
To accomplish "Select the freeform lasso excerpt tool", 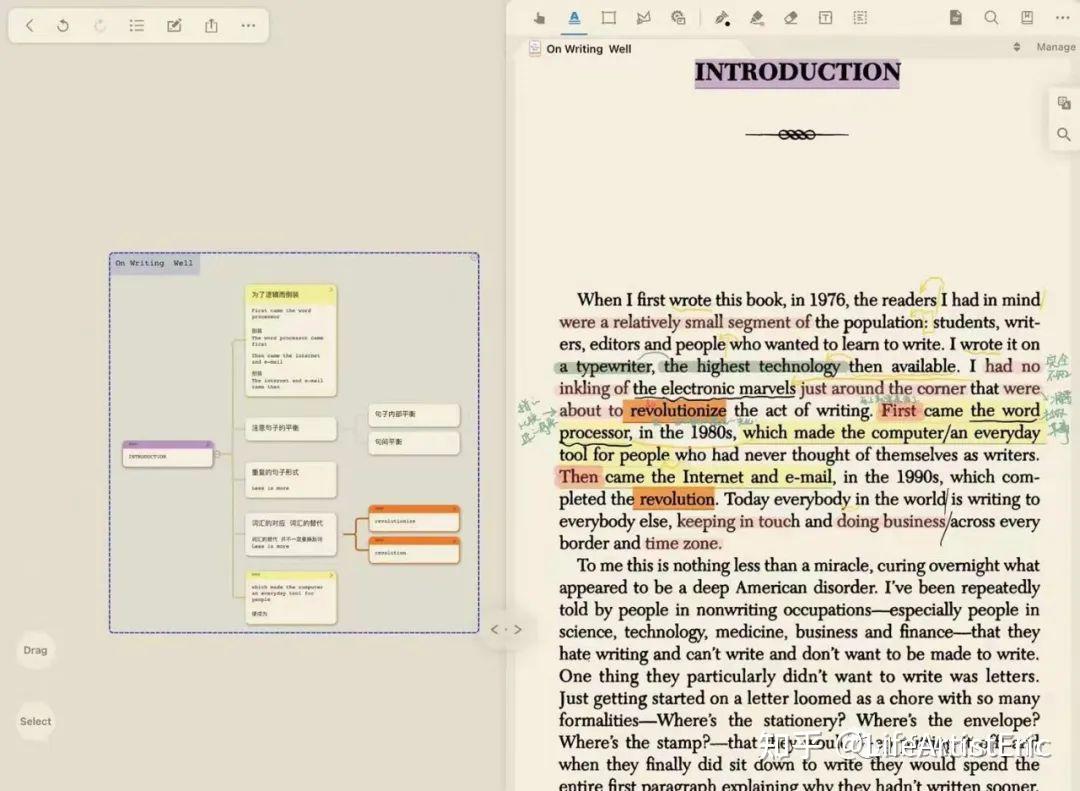I will [x=643, y=18].
